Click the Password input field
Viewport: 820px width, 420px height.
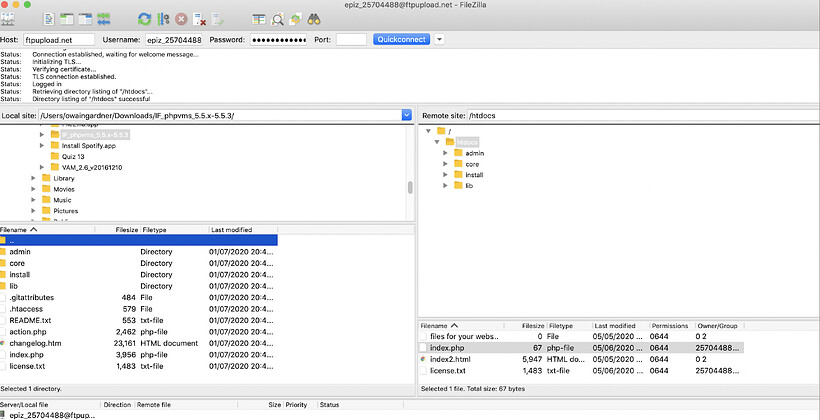[278, 40]
